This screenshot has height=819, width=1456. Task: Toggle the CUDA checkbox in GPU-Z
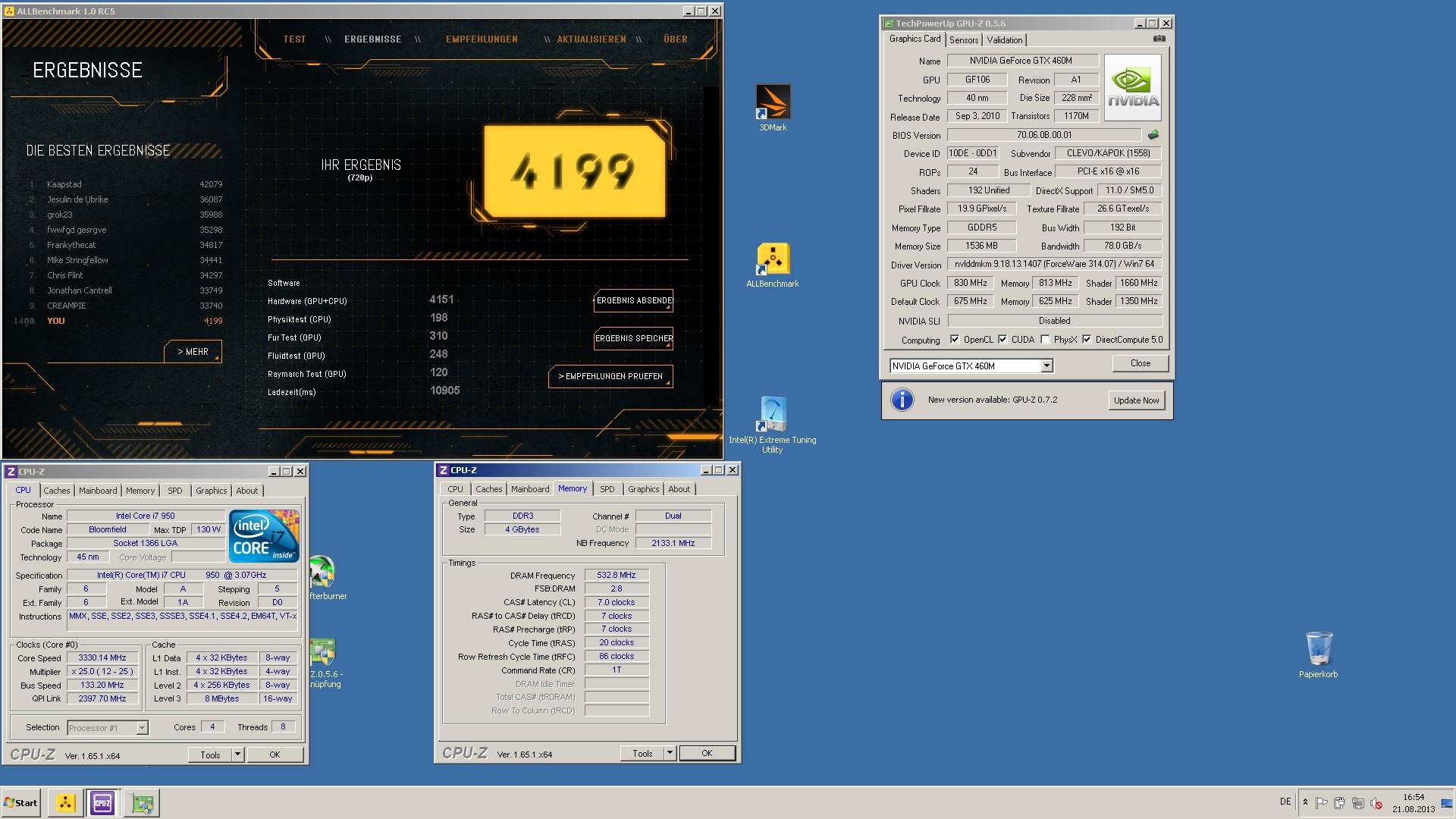[x=1003, y=340]
